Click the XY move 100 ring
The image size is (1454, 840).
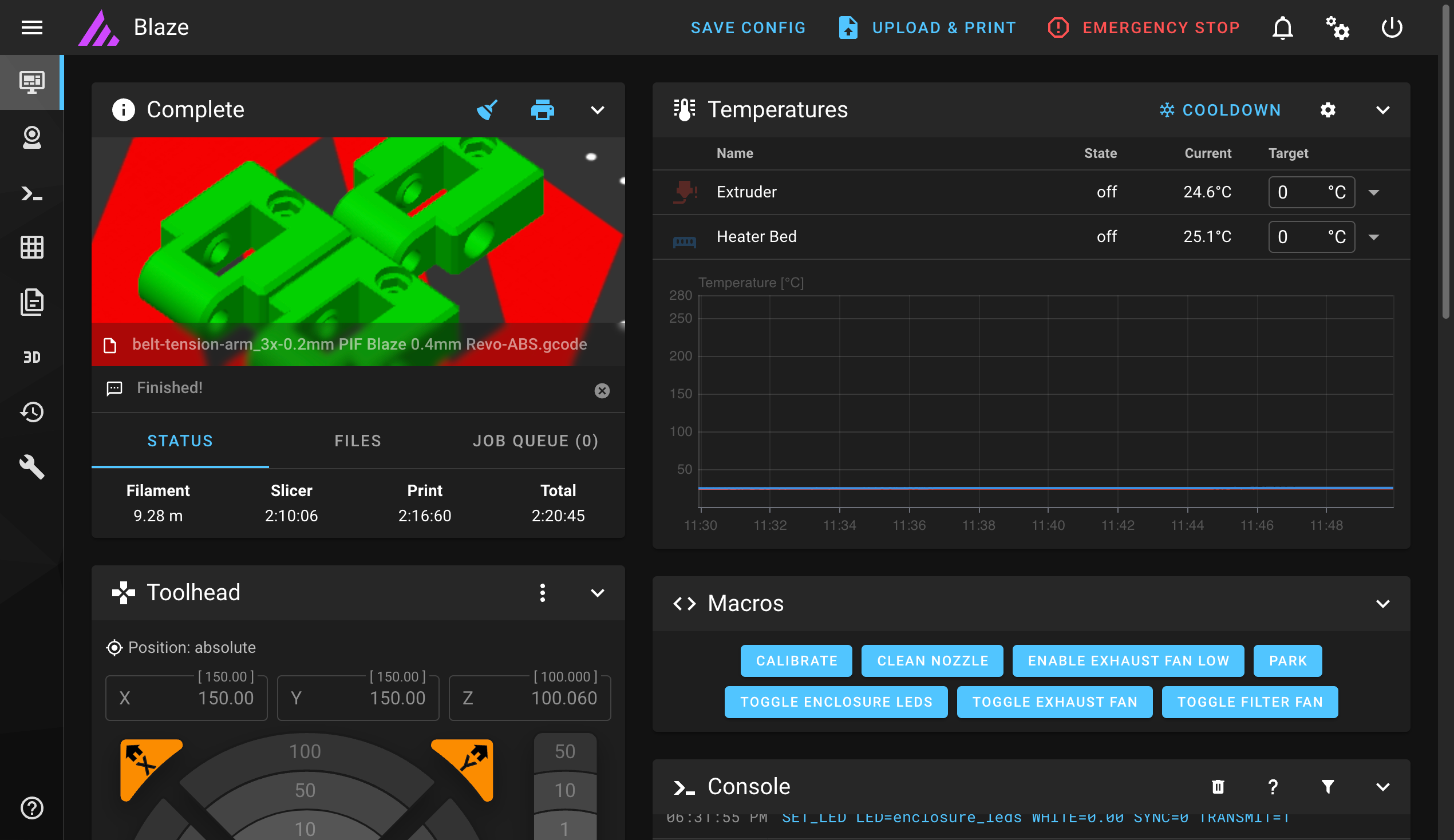(305, 752)
